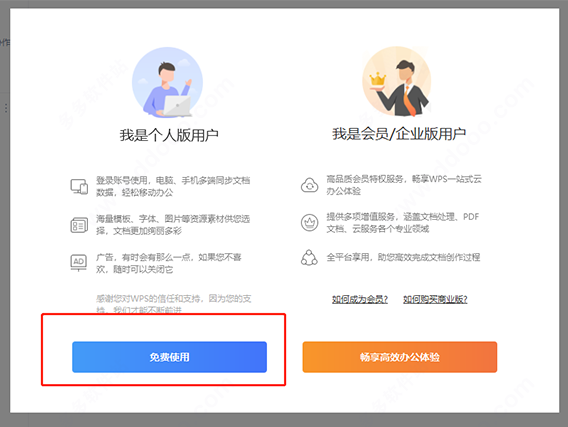568x427 pixels.
Task: Select the personal user laptop illustration
Action: 167,83
